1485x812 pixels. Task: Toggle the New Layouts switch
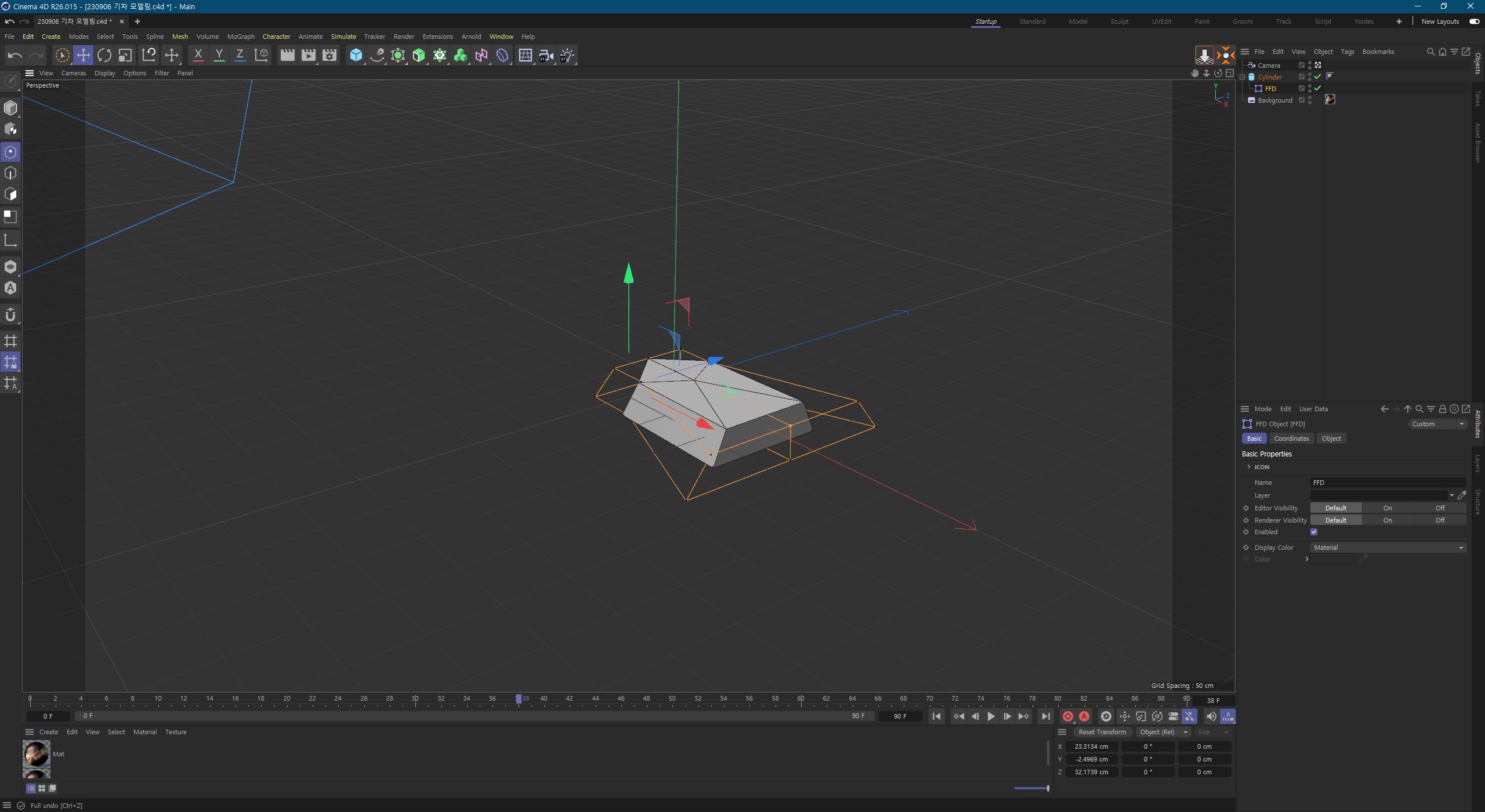[x=1474, y=21]
